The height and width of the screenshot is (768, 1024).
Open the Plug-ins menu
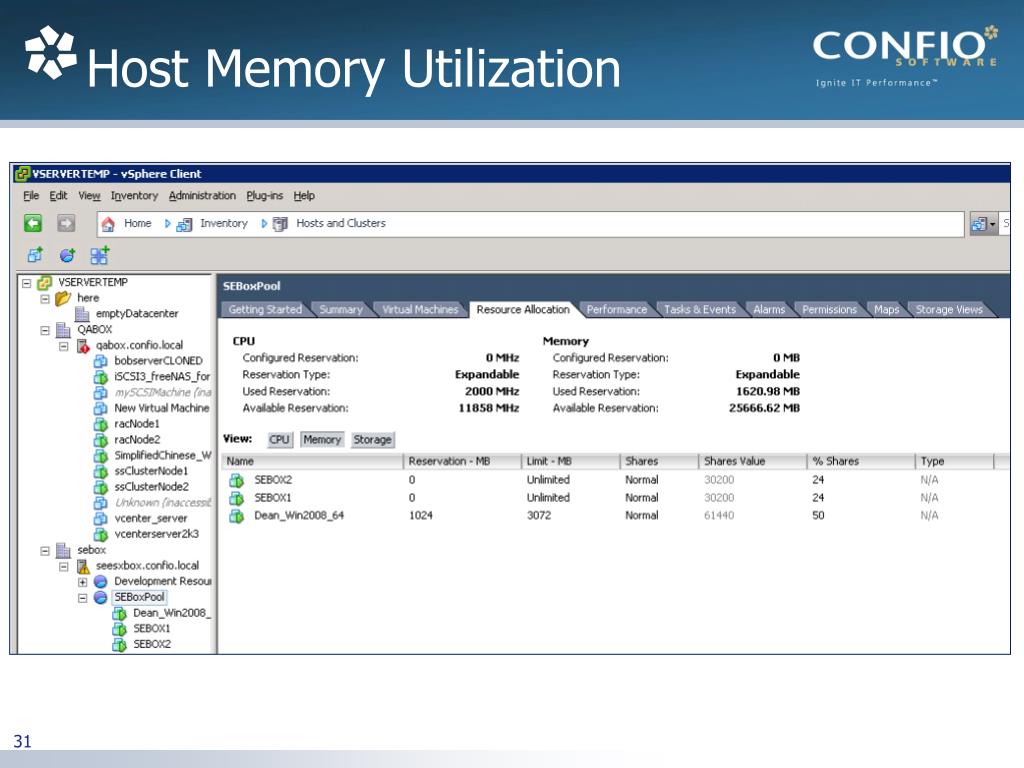coord(264,196)
